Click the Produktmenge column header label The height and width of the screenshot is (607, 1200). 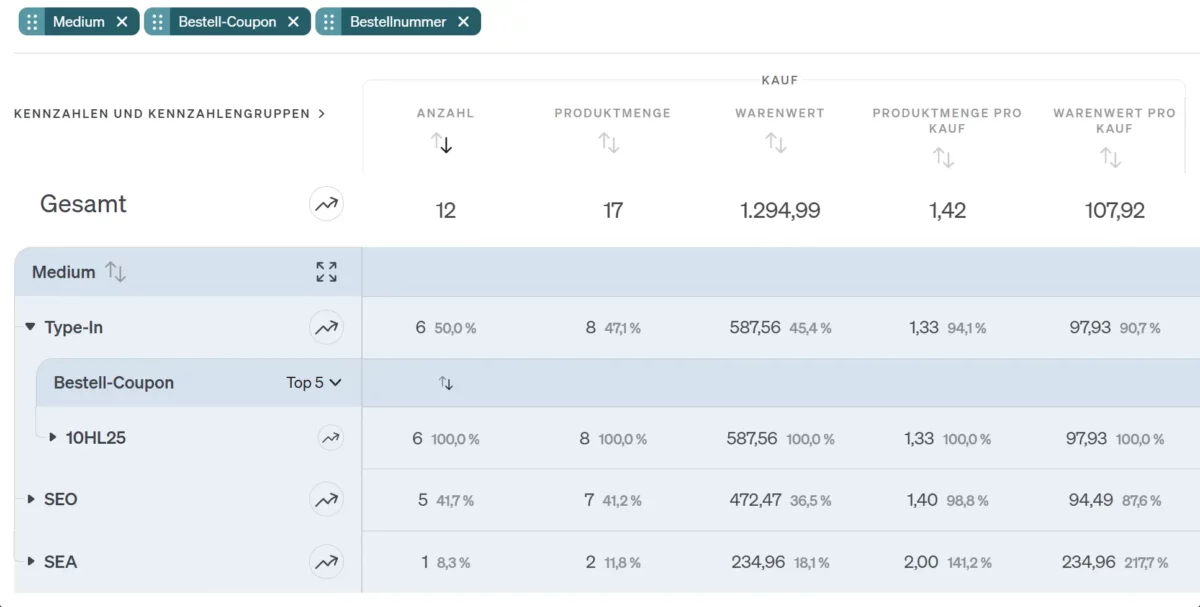pos(613,113)
